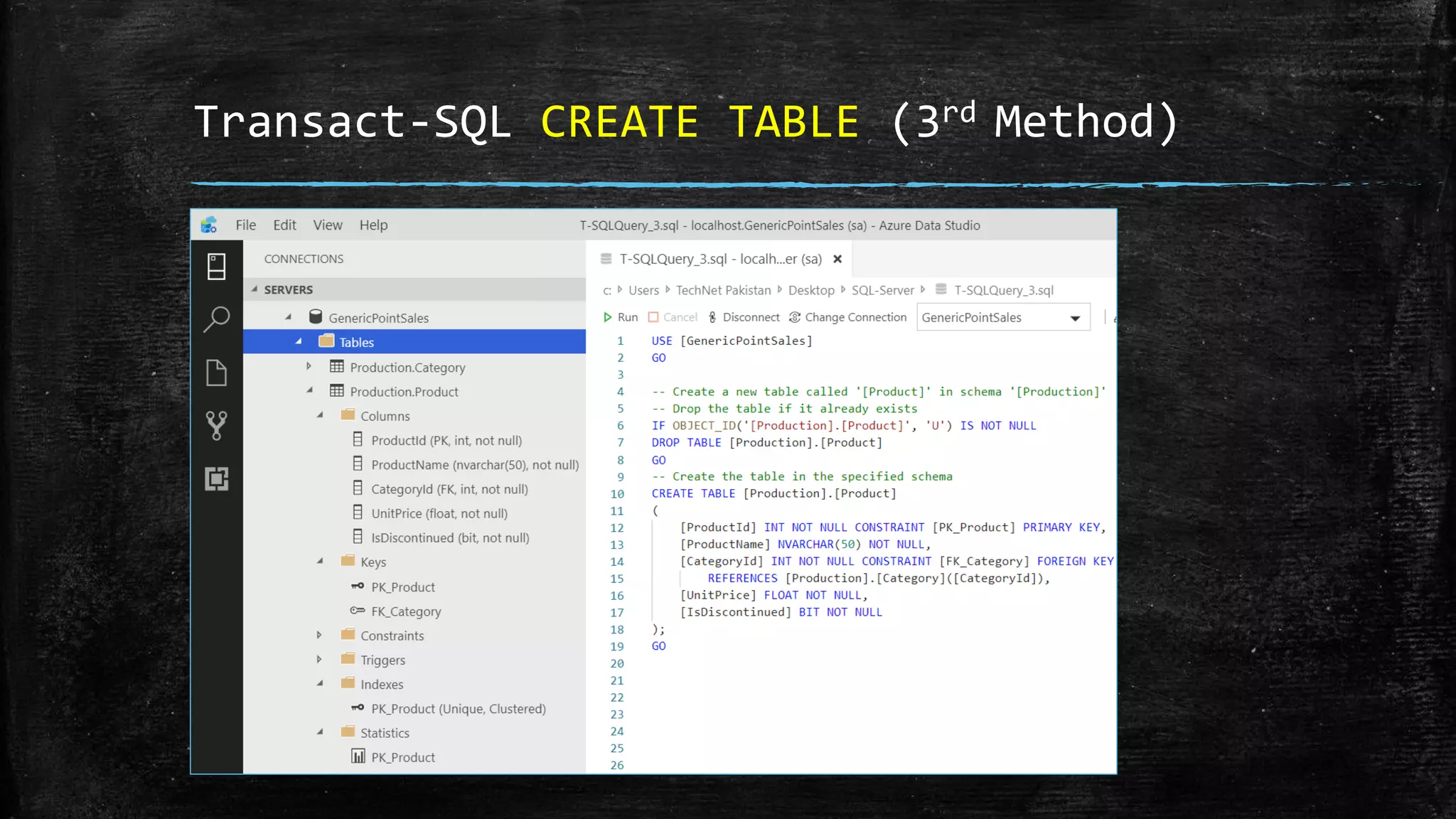Click the Statistics folder label
The height and width of the screenshot is (819, 1456).
click(x=385, y=732)
